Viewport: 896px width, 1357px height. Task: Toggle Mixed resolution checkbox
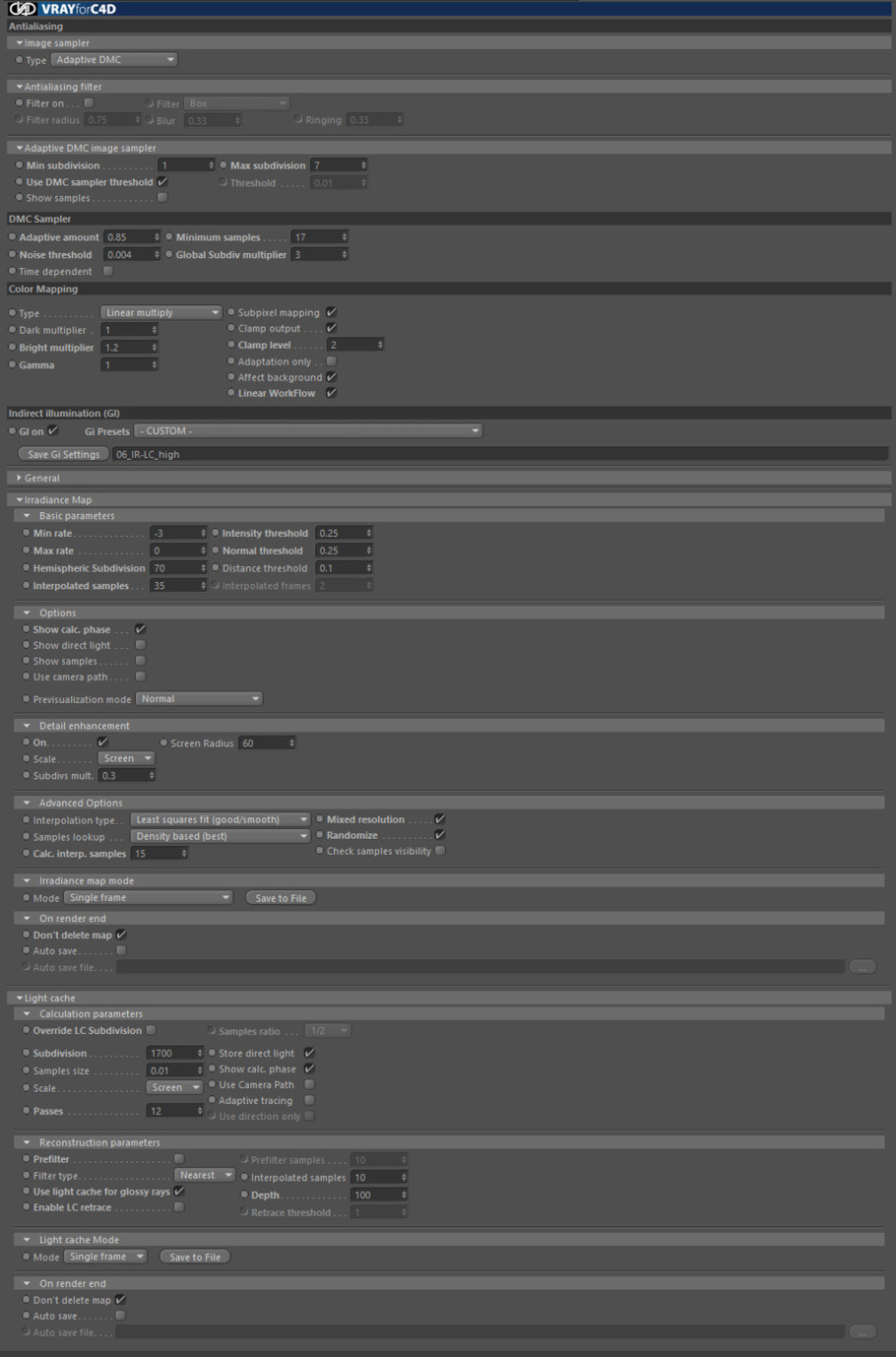click(440, 819)
